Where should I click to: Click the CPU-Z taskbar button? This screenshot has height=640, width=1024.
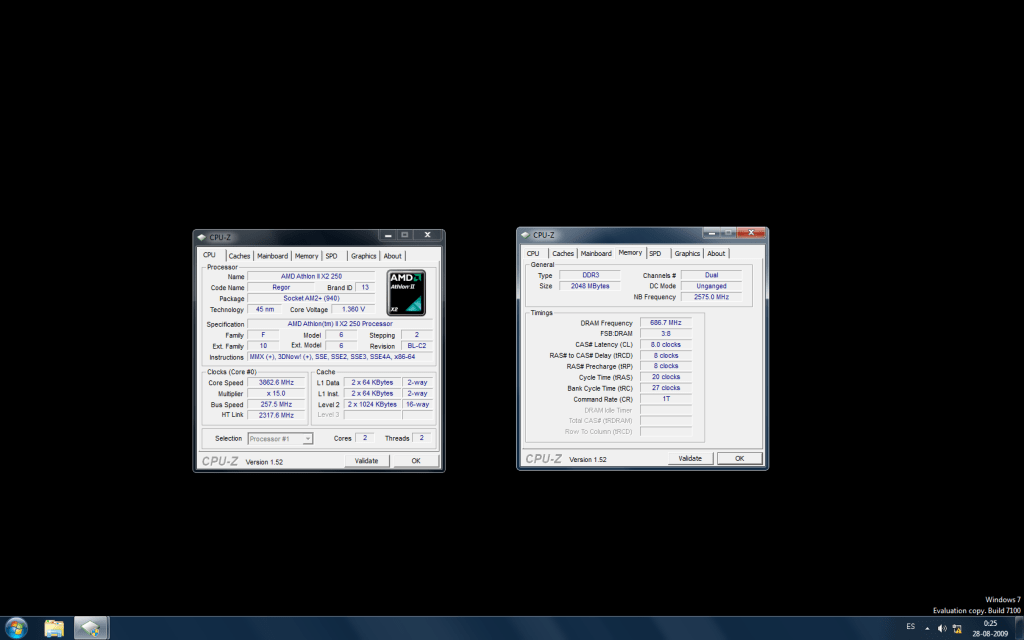[x=91, y=628]
